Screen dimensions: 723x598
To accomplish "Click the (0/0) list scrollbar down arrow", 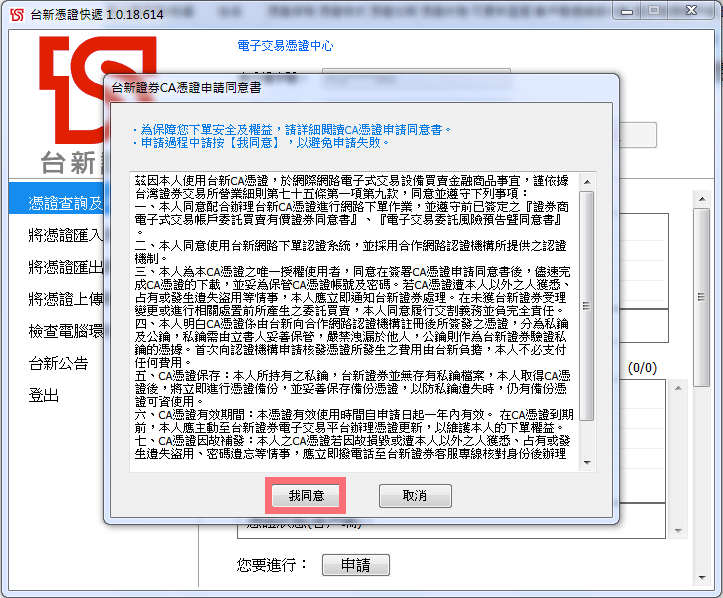I will [x=678, y=531].
